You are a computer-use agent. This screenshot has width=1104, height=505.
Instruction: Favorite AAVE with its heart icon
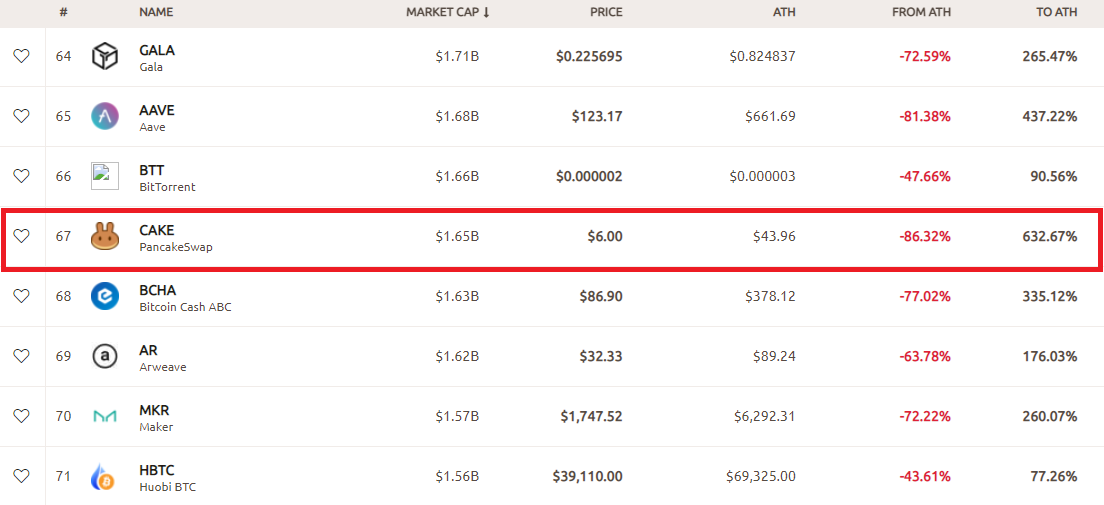click(x=22, y=116)
